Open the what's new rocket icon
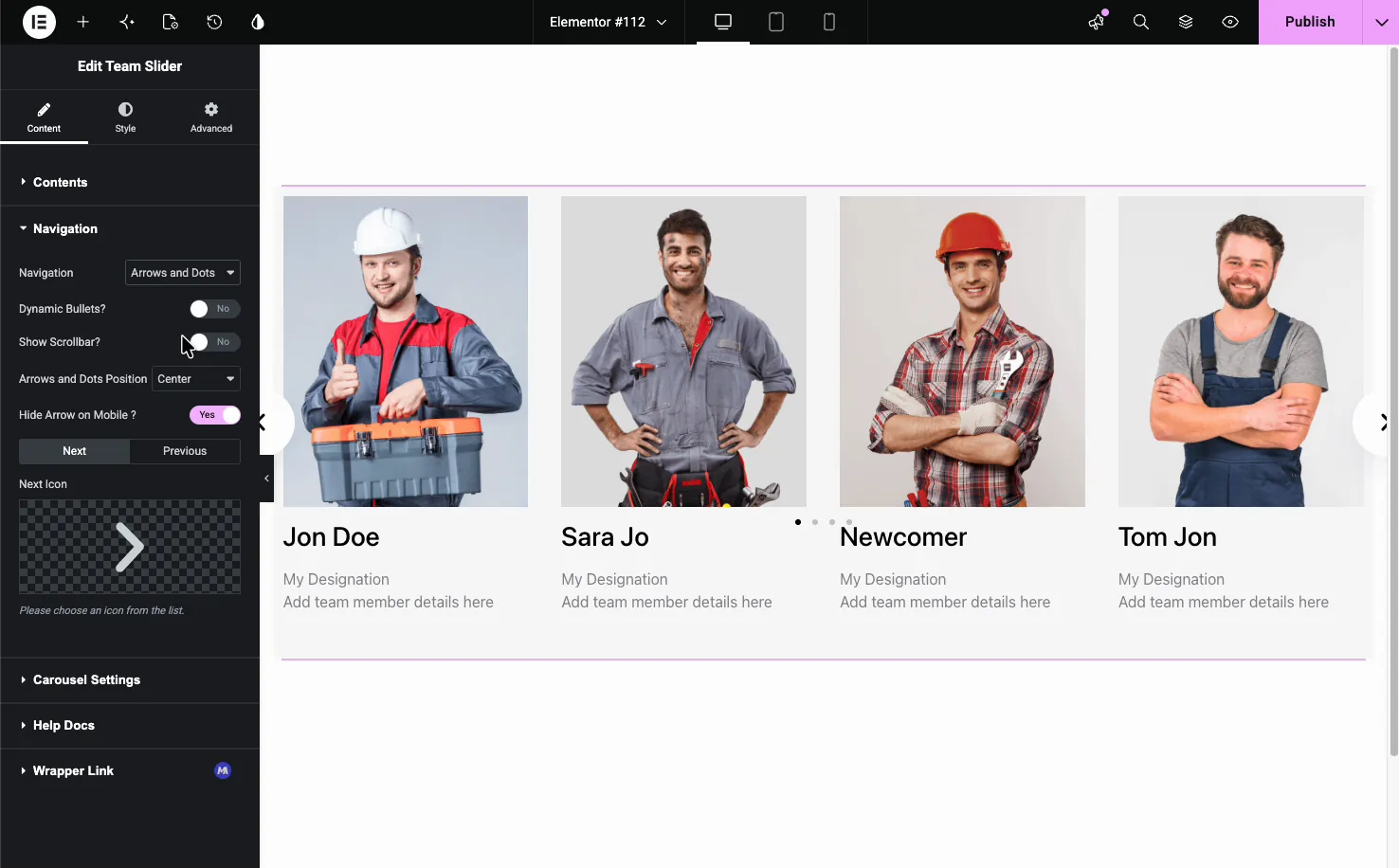Screen dimensions: 1399x868 pos(1097,22)
